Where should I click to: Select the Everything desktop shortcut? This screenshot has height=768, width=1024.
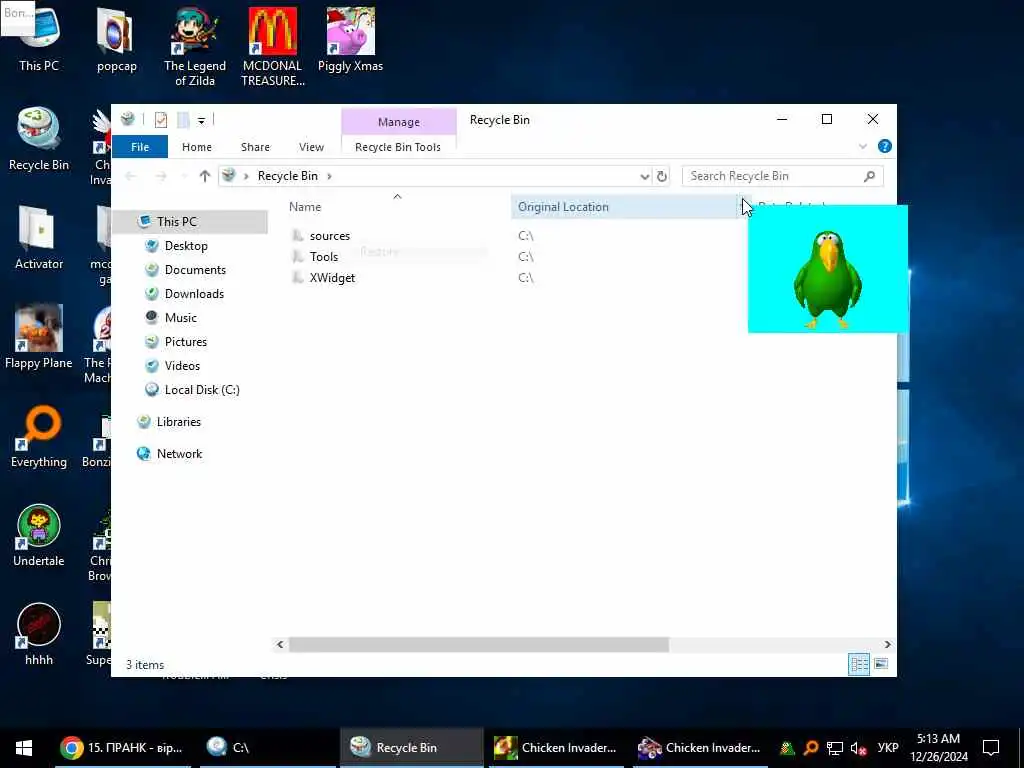coord(39,436)
